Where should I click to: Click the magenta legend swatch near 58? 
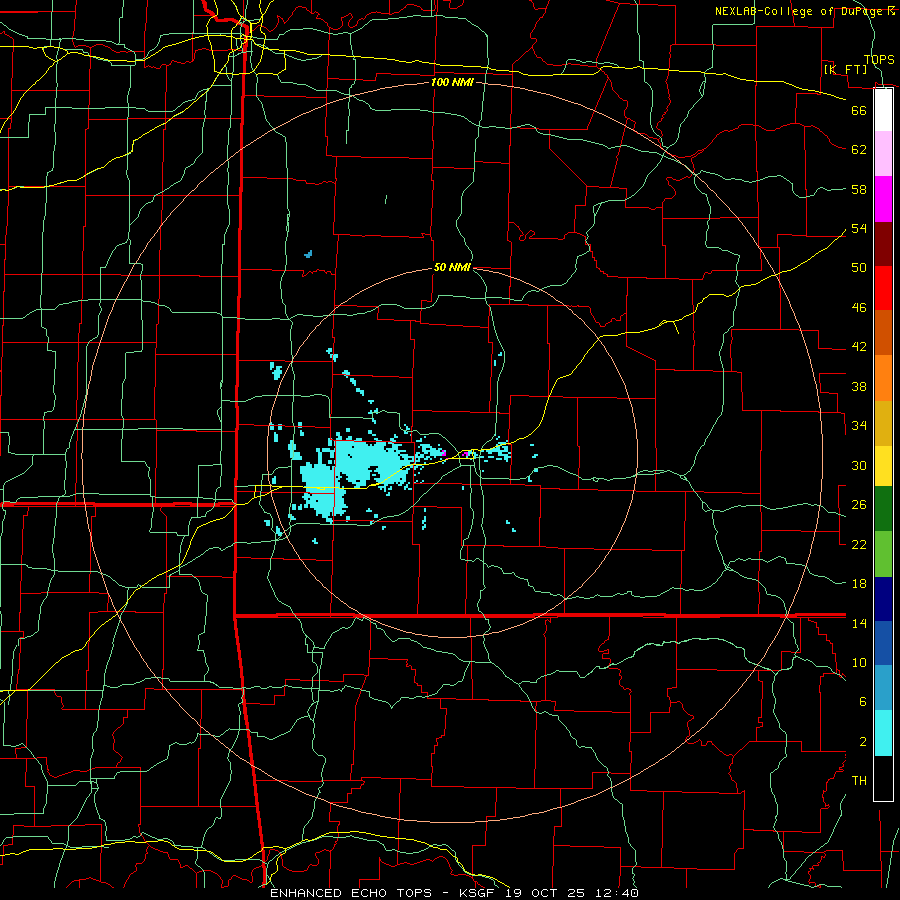pos(883,199)
